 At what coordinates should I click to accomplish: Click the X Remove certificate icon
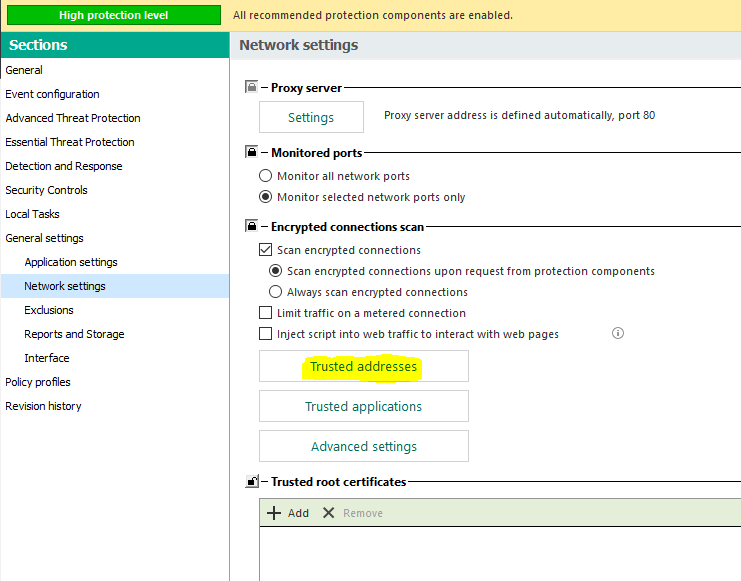[x=328, y=513]
